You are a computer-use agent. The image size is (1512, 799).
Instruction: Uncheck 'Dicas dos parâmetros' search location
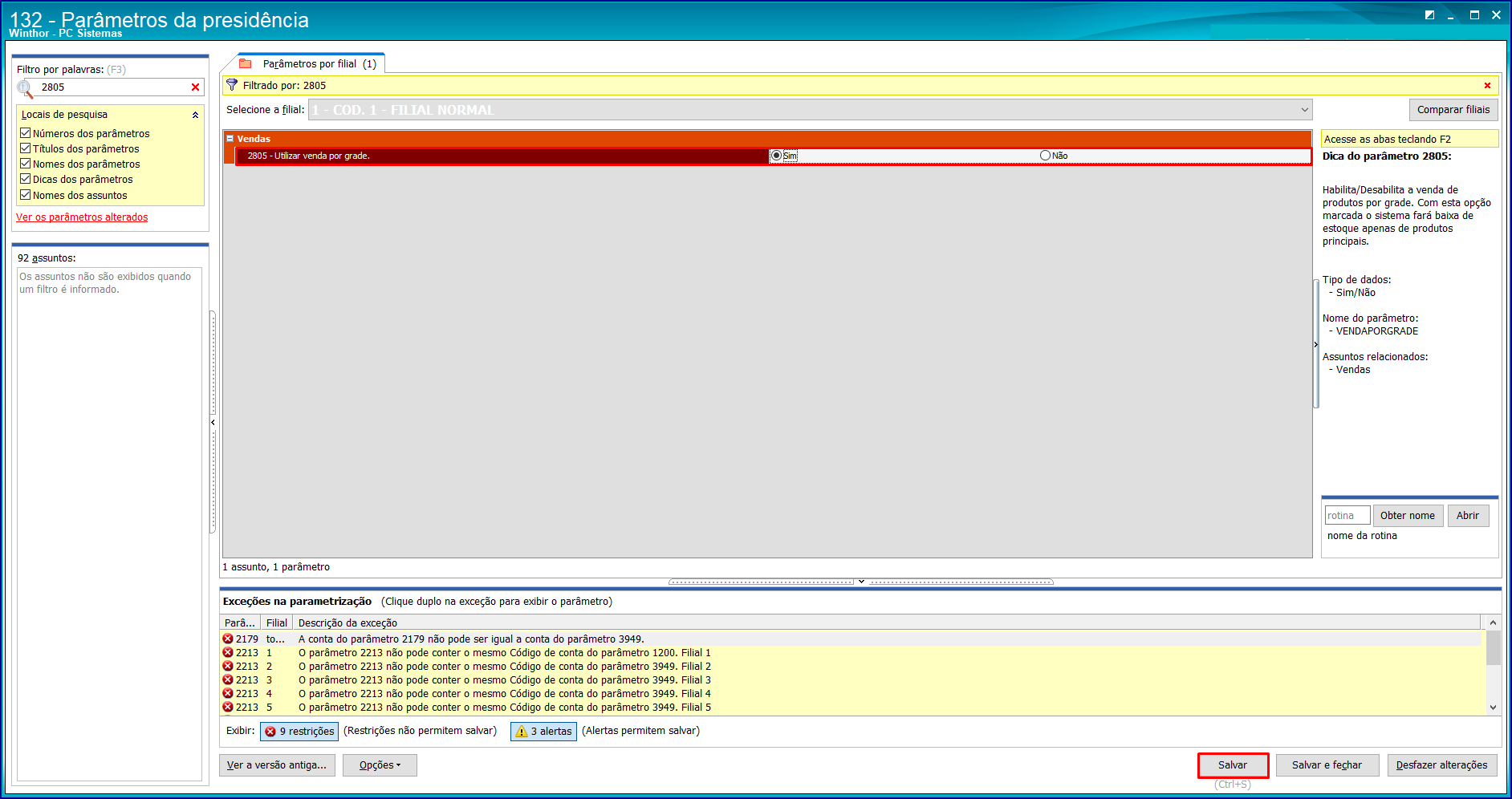[x=26, y=179]
